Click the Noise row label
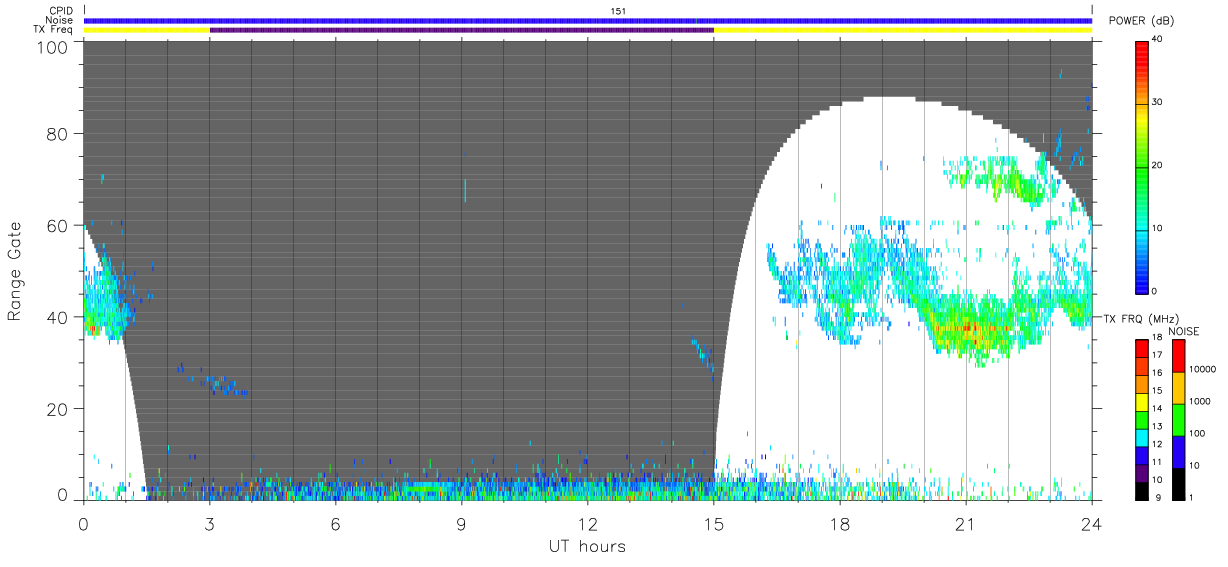 click(60, 20)
